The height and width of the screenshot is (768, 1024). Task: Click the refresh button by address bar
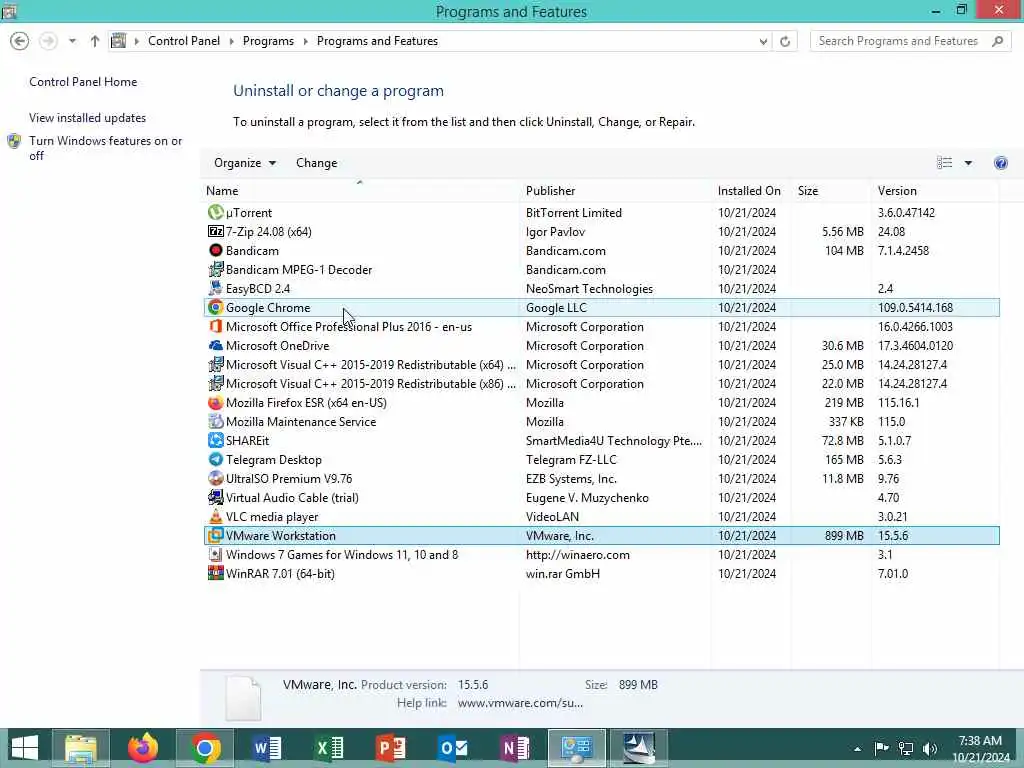point(785,41)
